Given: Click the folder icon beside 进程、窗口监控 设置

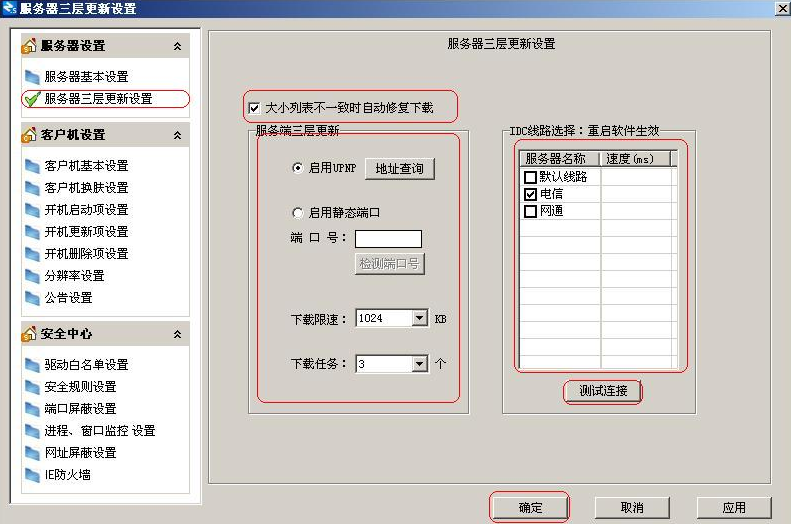Looking at the screenshot, I should 32,431.
